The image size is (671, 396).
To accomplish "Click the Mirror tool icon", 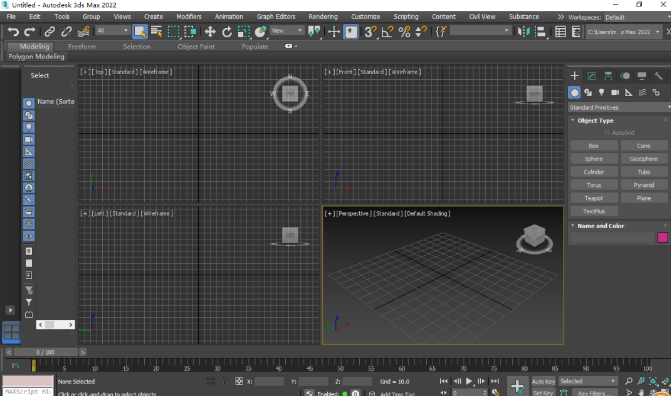I will pos(523,32).
